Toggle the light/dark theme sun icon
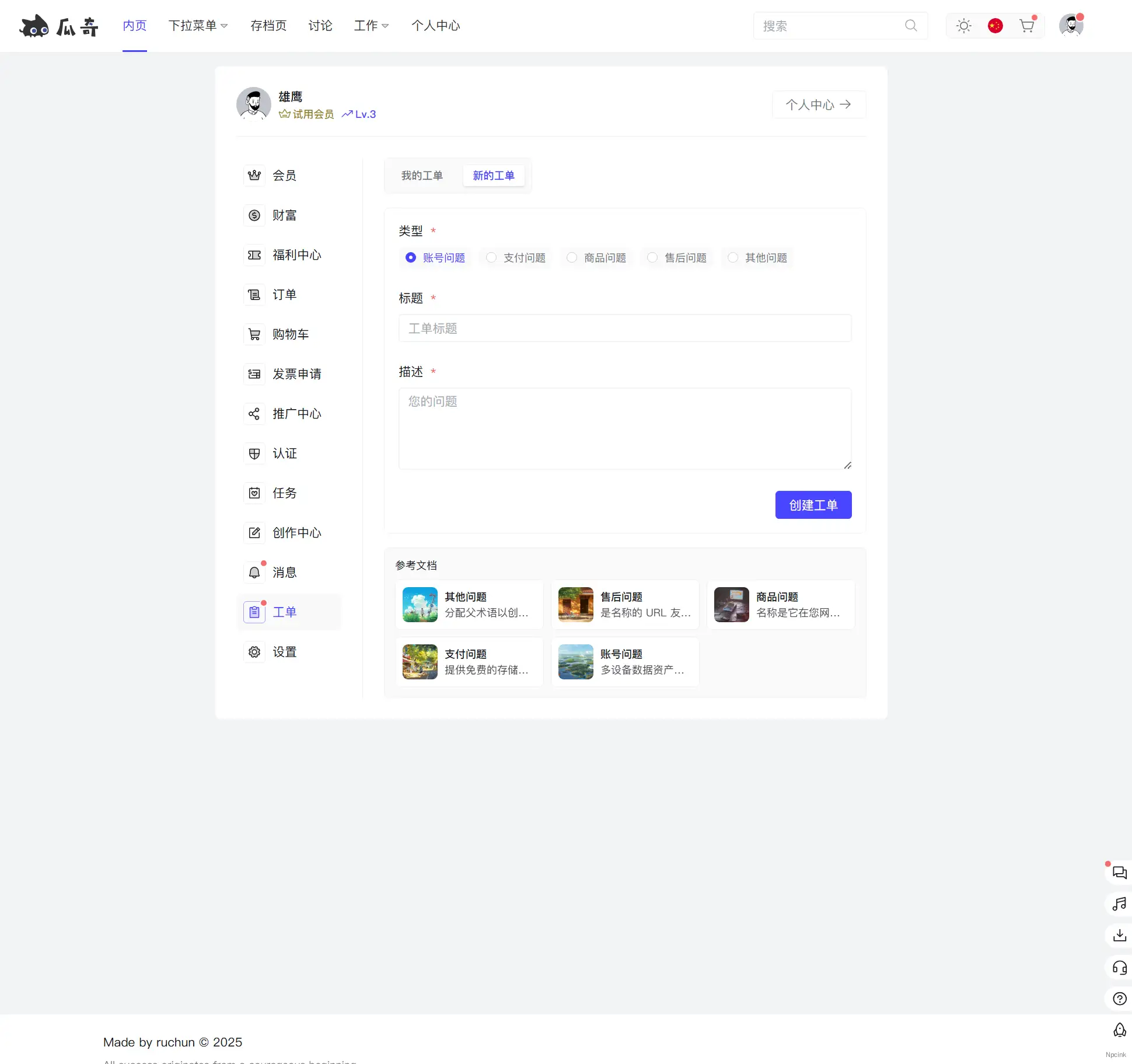The image size is (1132, 1064). (x=963, y=26)
